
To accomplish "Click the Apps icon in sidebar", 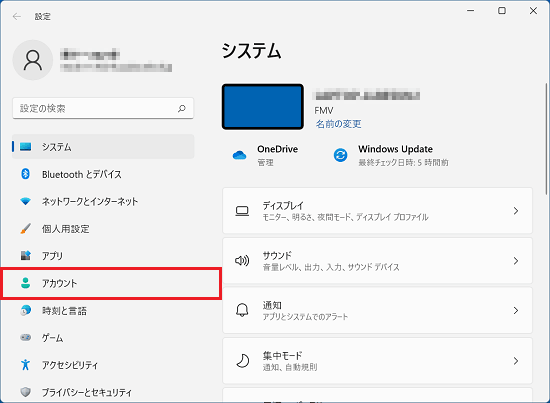I will pyautogui.click(x=25, y=256).
